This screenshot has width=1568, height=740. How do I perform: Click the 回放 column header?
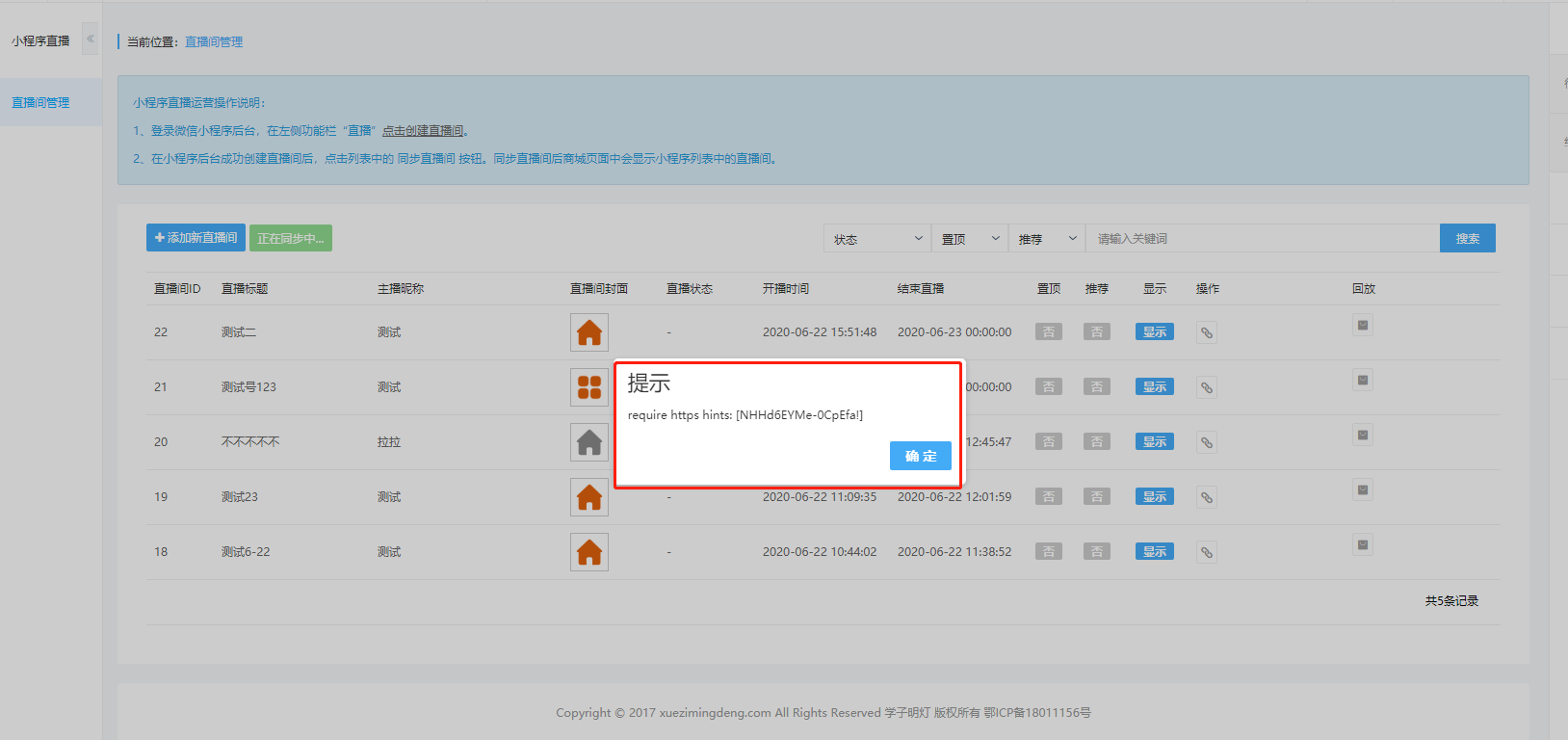(x=1364, y=288)
